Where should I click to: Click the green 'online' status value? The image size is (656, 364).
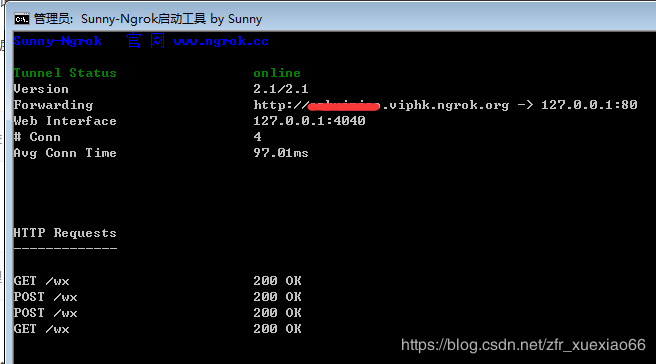pos(277,73)
